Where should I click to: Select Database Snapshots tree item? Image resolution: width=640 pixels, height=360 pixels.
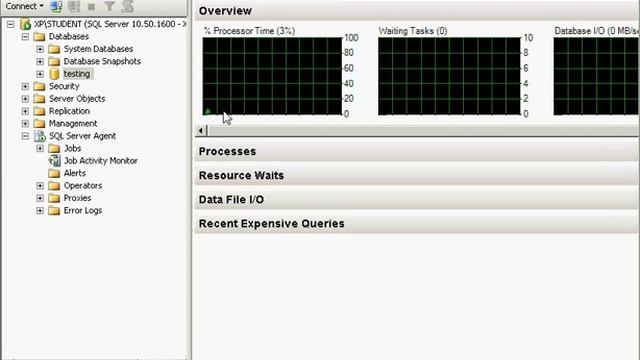tap(102, 61)
